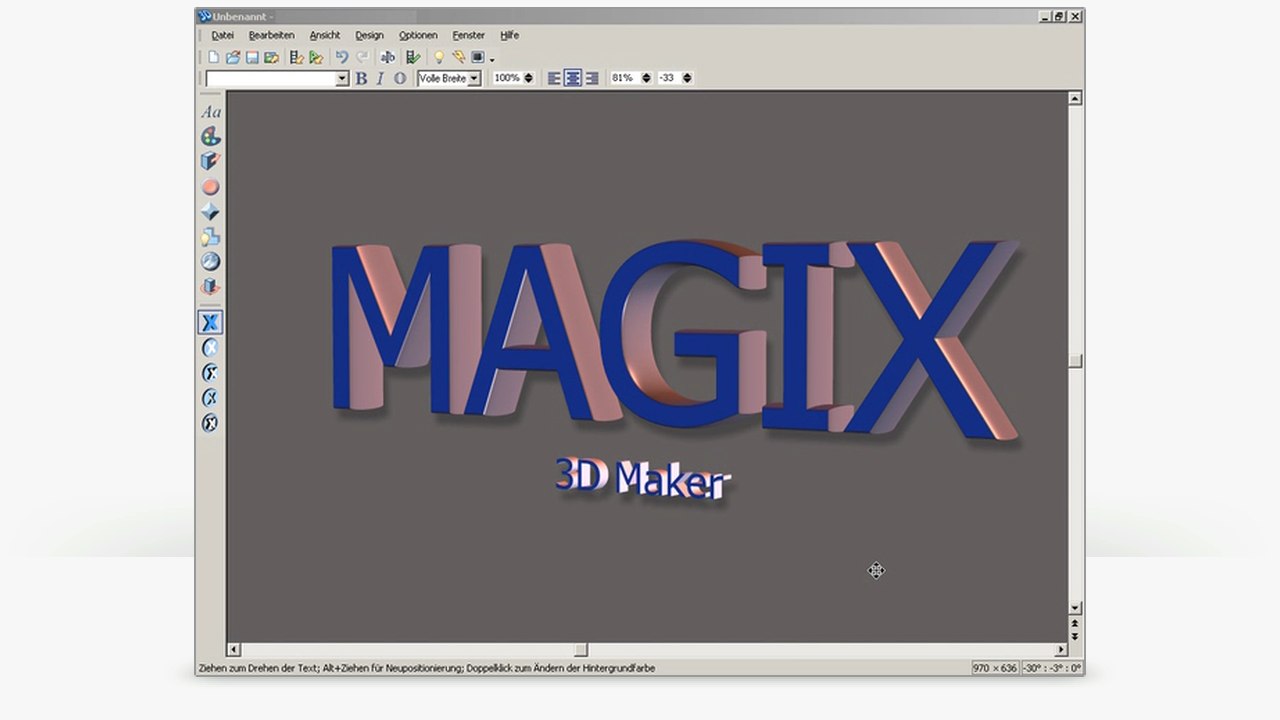Select the center alignment button
The height and width of the screenshot is (720, 1280).
pyautogui.click(x=573, y=78)
